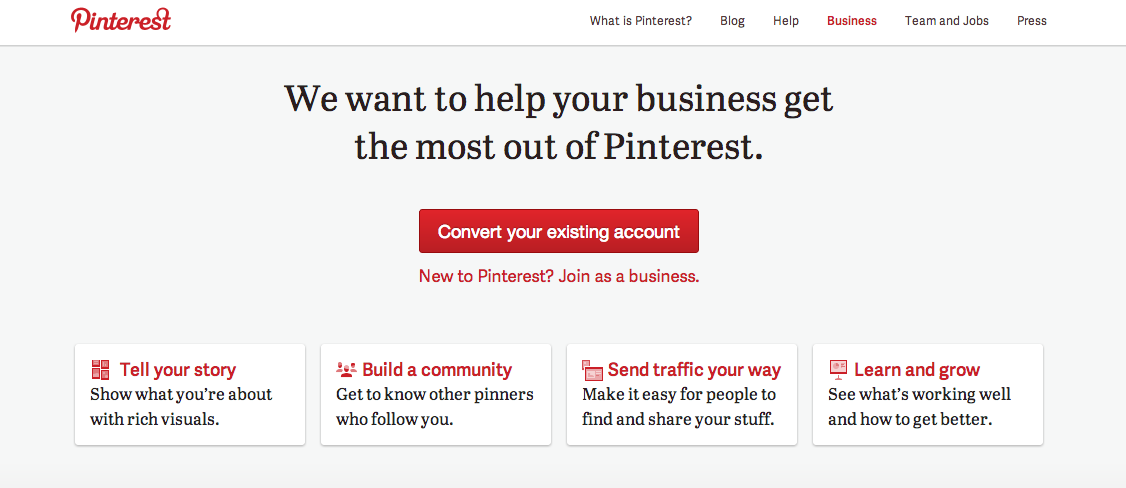Open Team and Jobs page
Image resolution: width=1126 pixels, height=488 pixels.
[946, 21]
